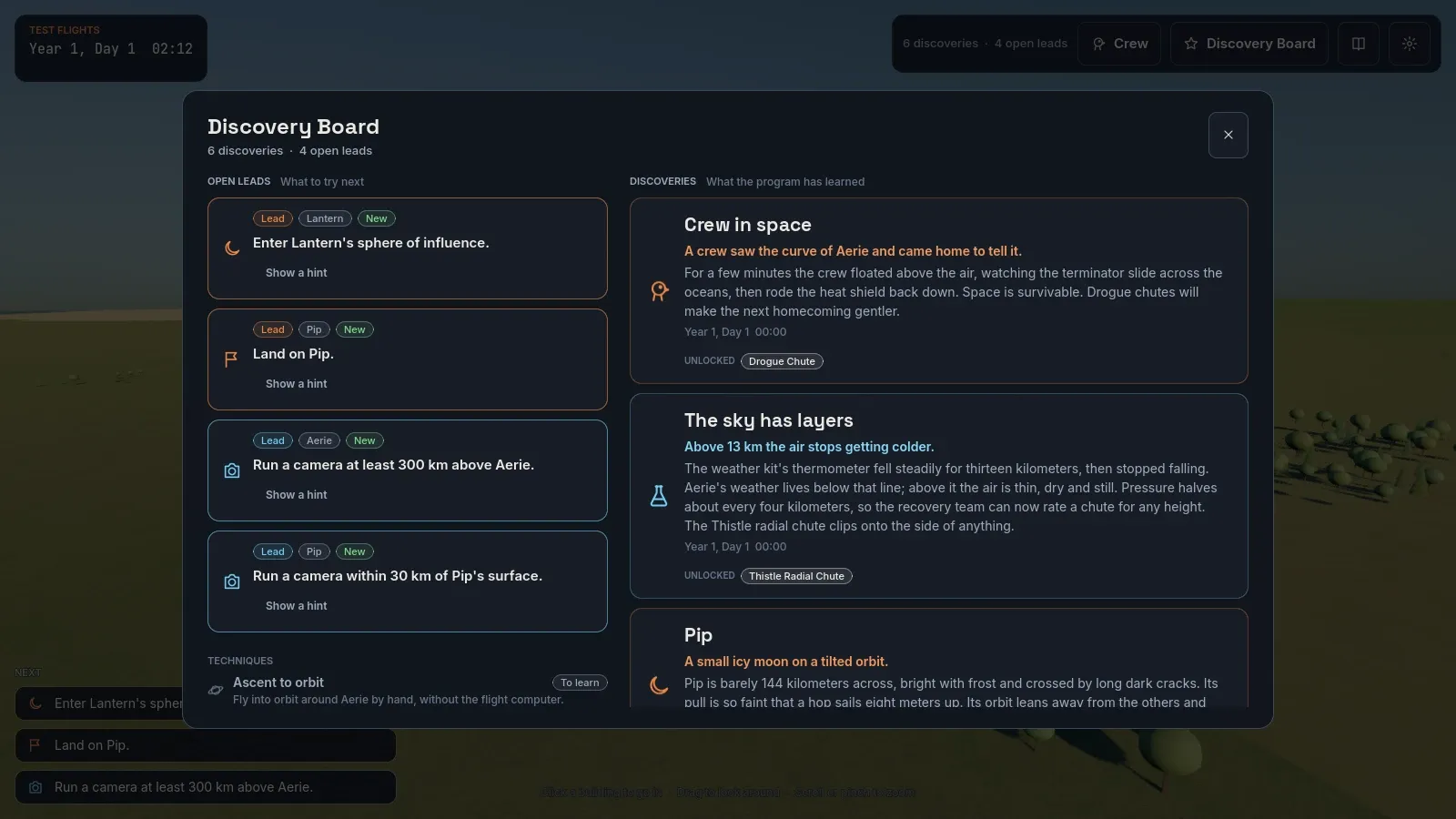Image resolution: width=1456 pixels, height=819 pixels.
Task: Click New badge on Aerie camera lead
Action: click(365, 440)
